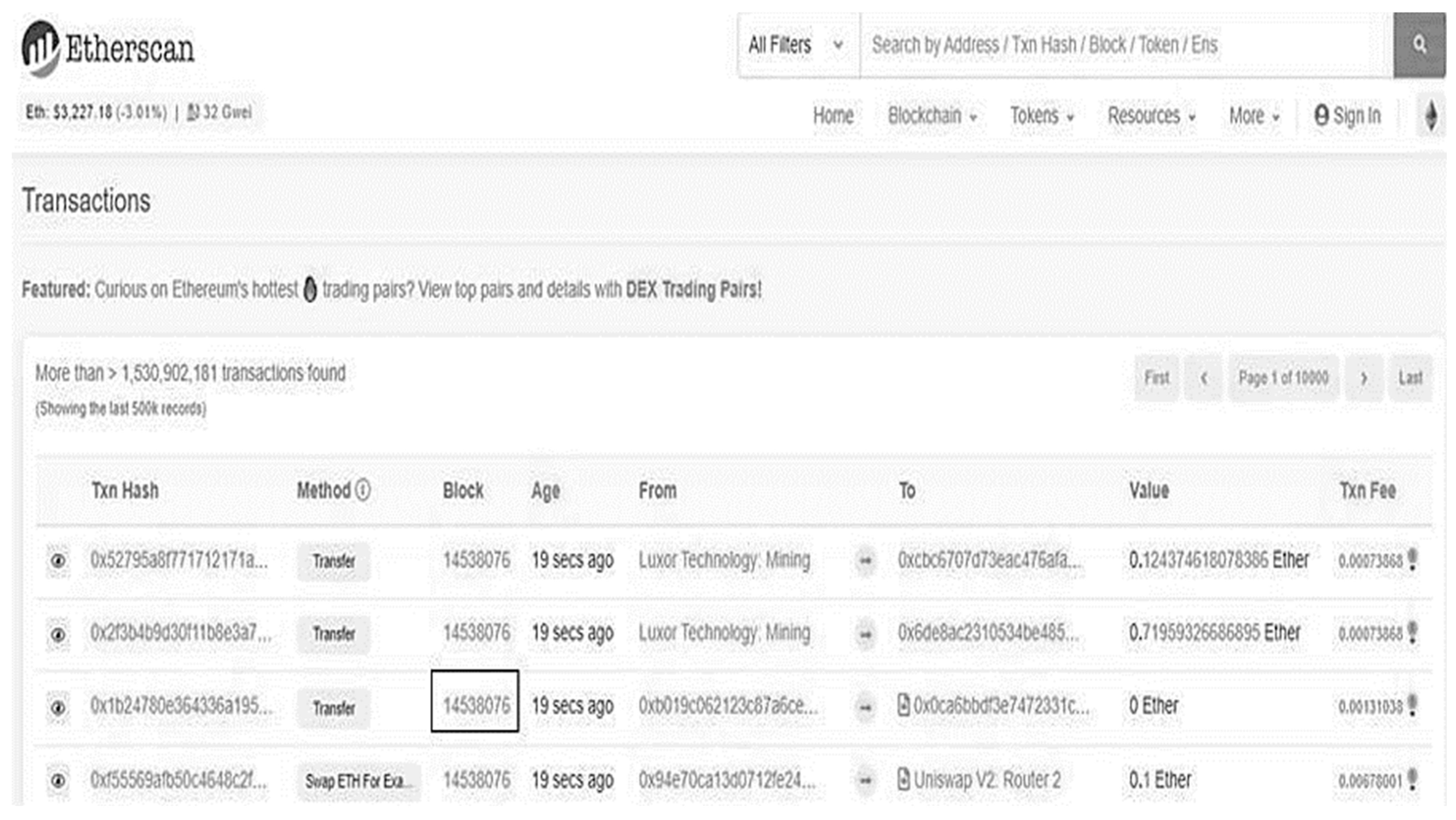Click fee info icon for the 0.00131038 fee

click(1413, 705)
